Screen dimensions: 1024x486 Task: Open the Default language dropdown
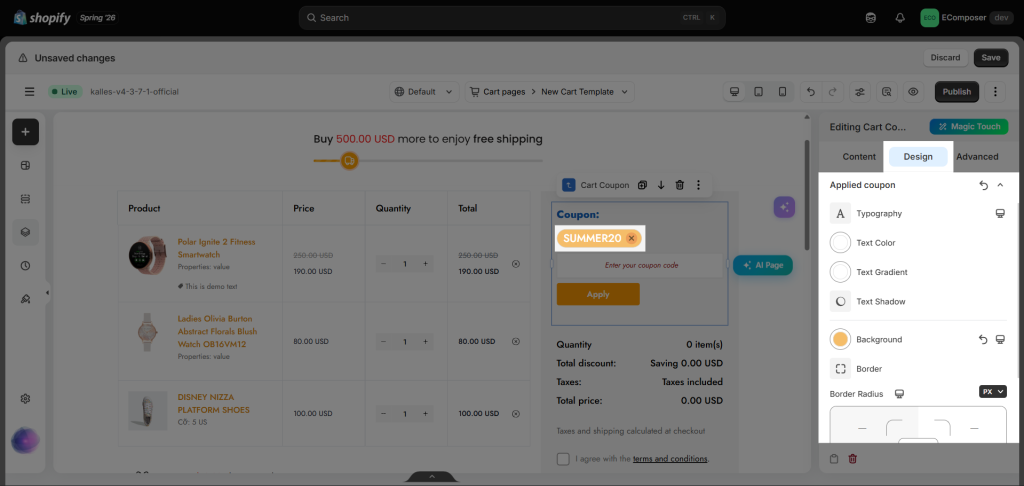point(424,92)
